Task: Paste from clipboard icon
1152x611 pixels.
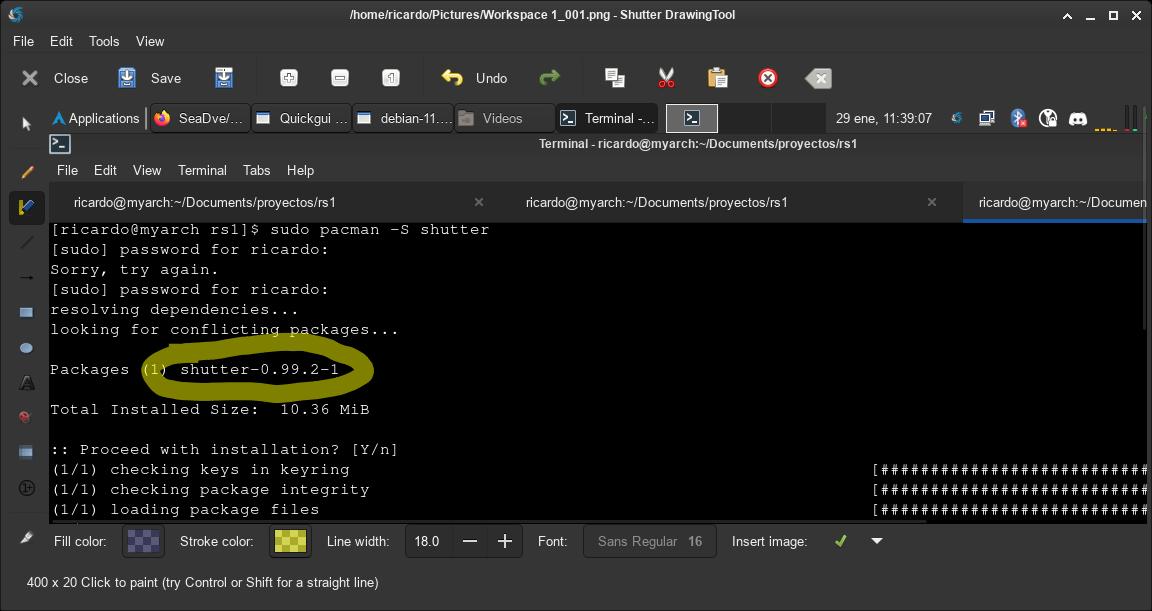Action: [717, 78]
